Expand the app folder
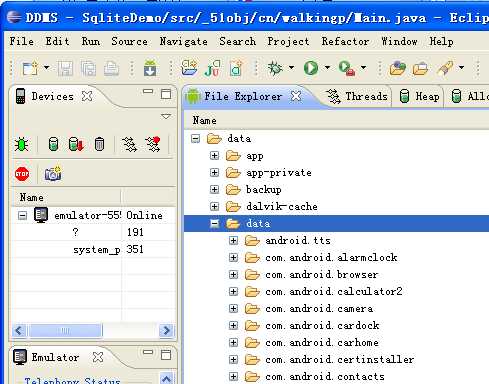 pyautogui.click(x=215, y=155)
